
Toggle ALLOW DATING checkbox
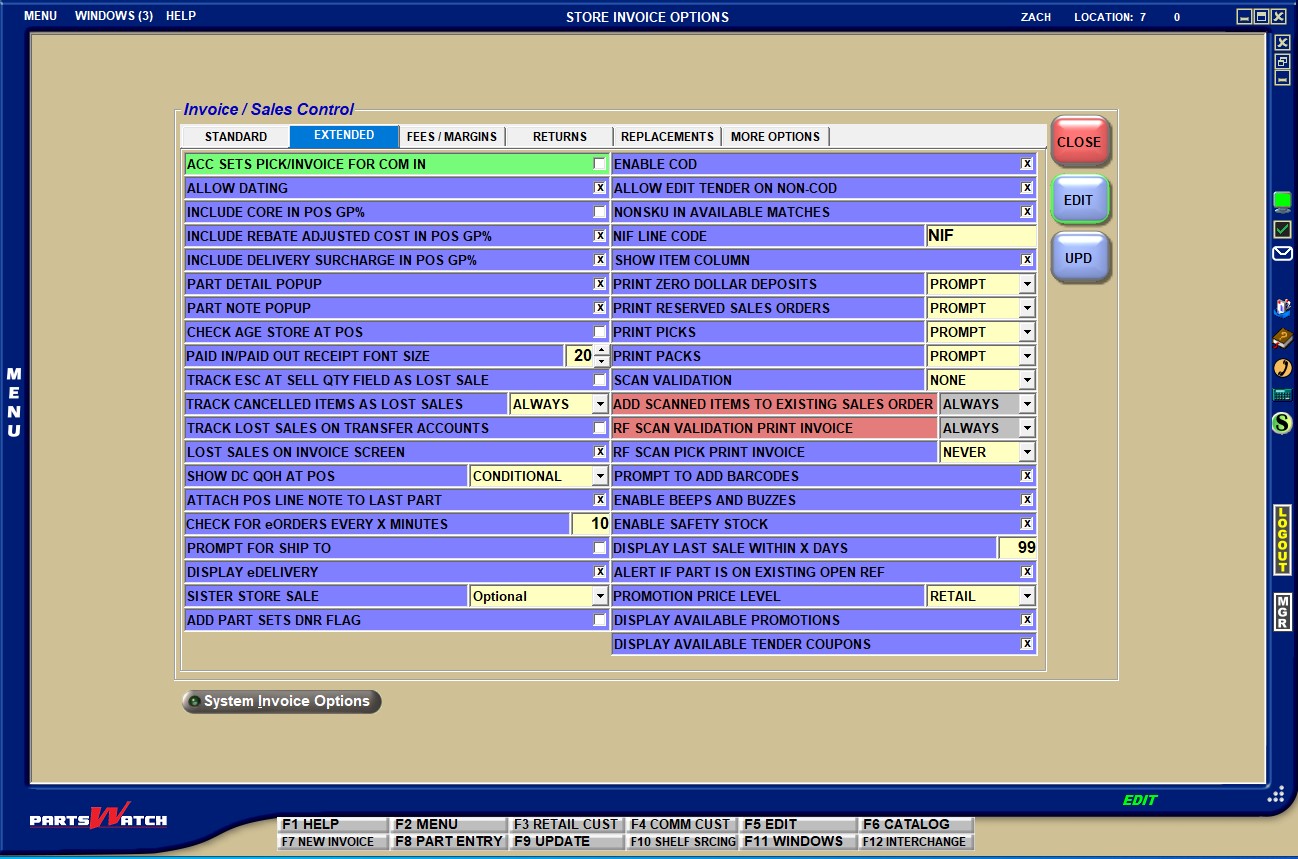pyautogui.click(x=599, y=188)
